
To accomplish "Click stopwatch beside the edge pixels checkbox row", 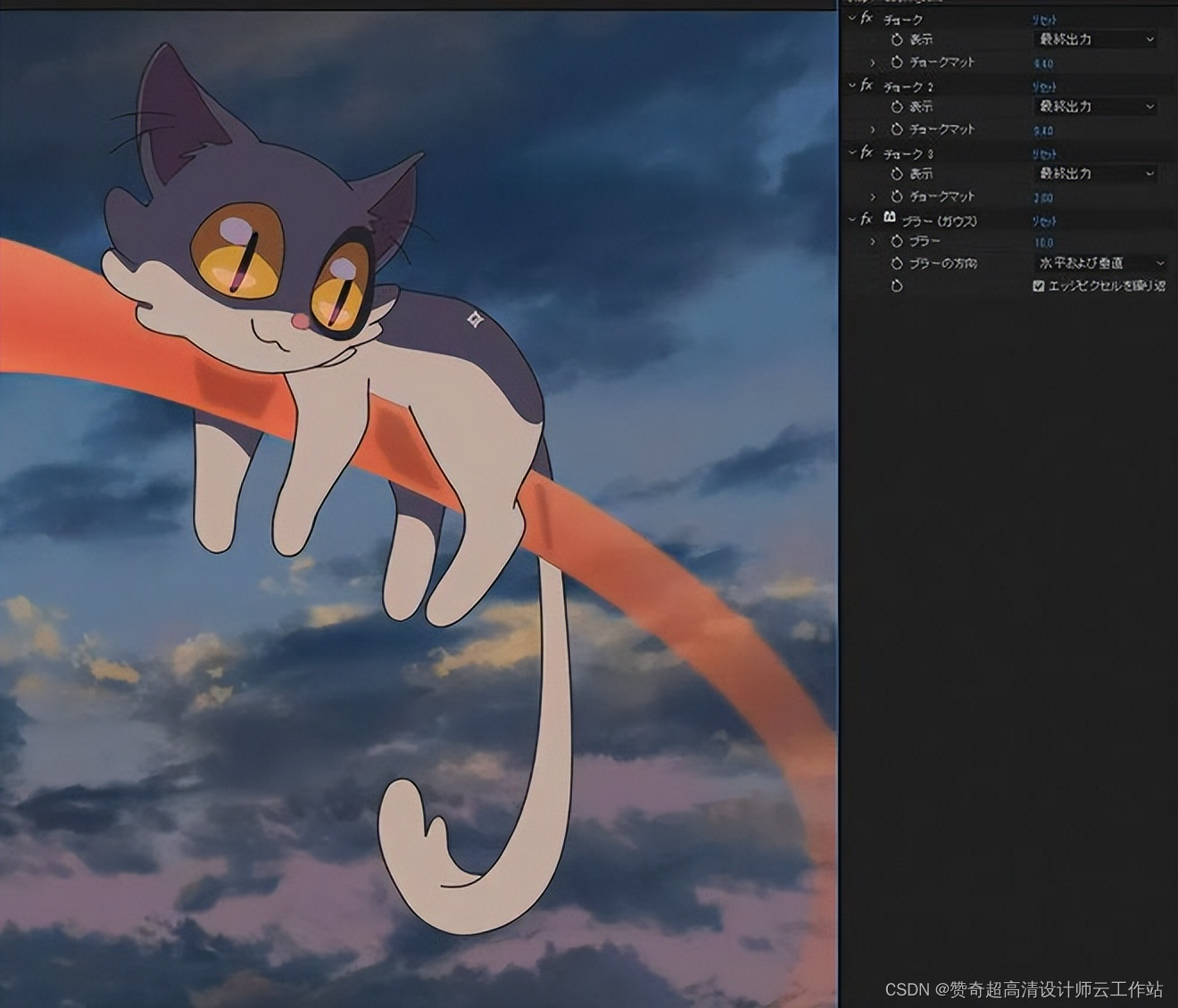I will point(897,286).
